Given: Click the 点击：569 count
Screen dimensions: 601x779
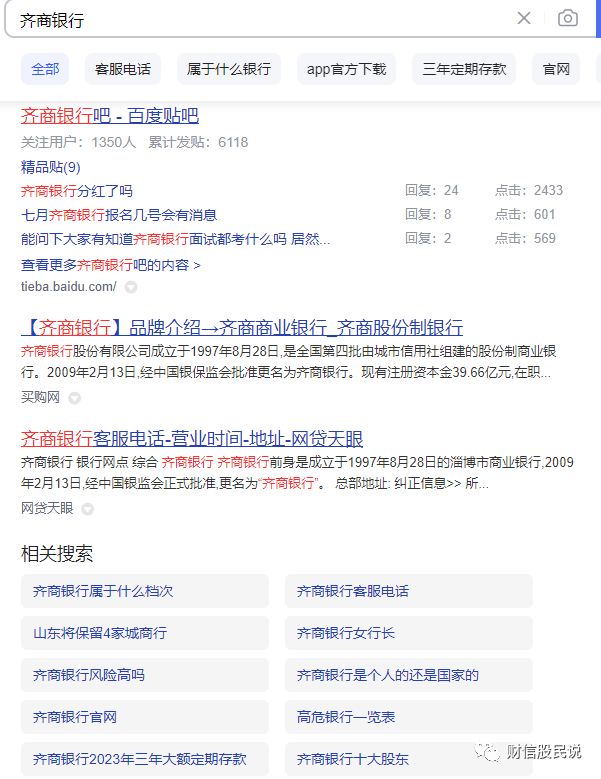Looking at the screenshot, I should coord(525,238).
